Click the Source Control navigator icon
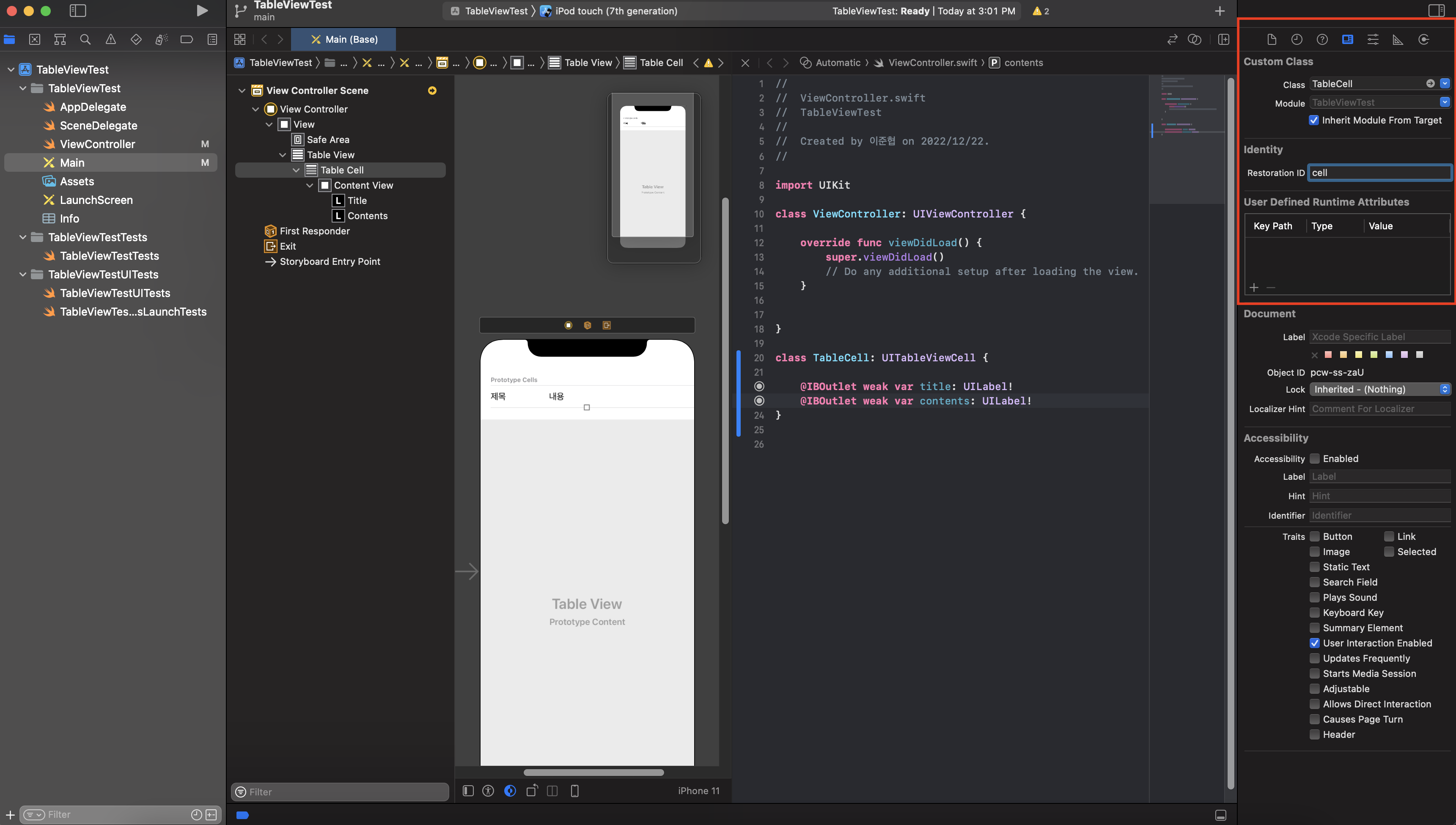 click(x=35, y=39)
